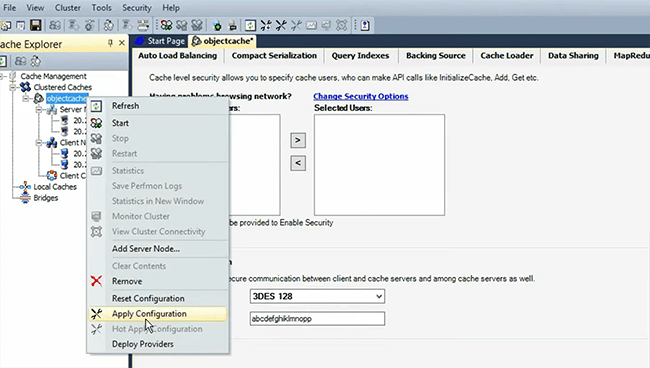Select the objectcache* document tab
This screenshot has height=368, width=650.
(x=222, y=41)
